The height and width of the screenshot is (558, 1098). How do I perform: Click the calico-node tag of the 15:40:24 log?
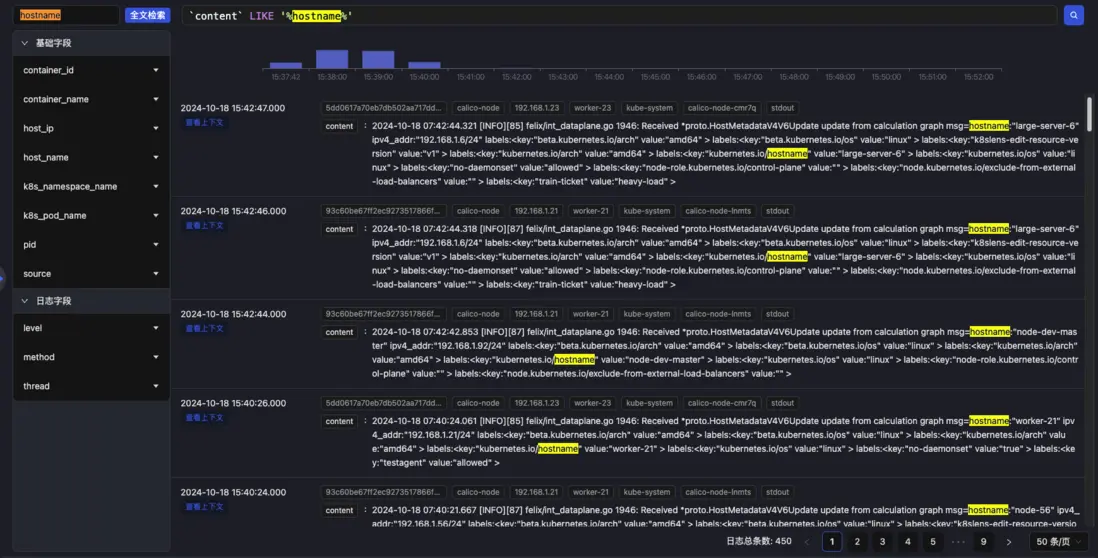[x=478, y=492]
